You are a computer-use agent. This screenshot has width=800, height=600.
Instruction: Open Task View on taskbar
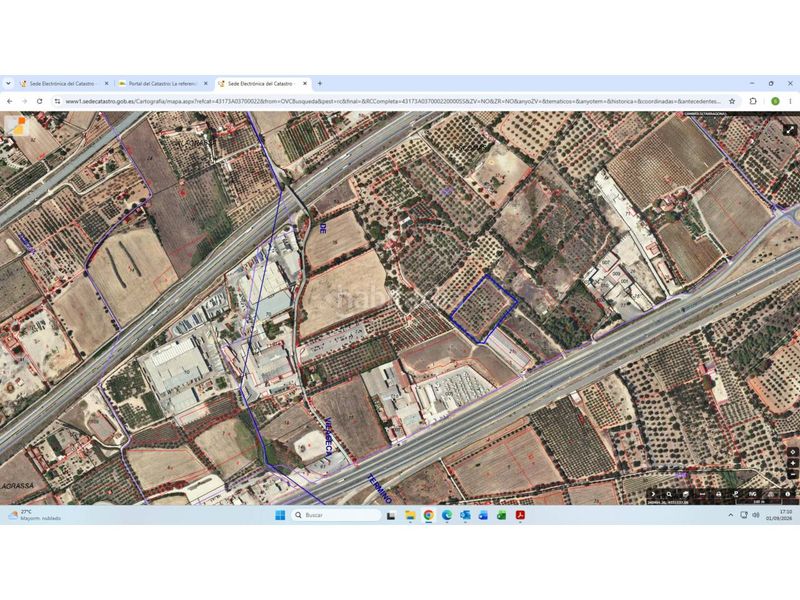pyautogui.click(x=391, y=516)
